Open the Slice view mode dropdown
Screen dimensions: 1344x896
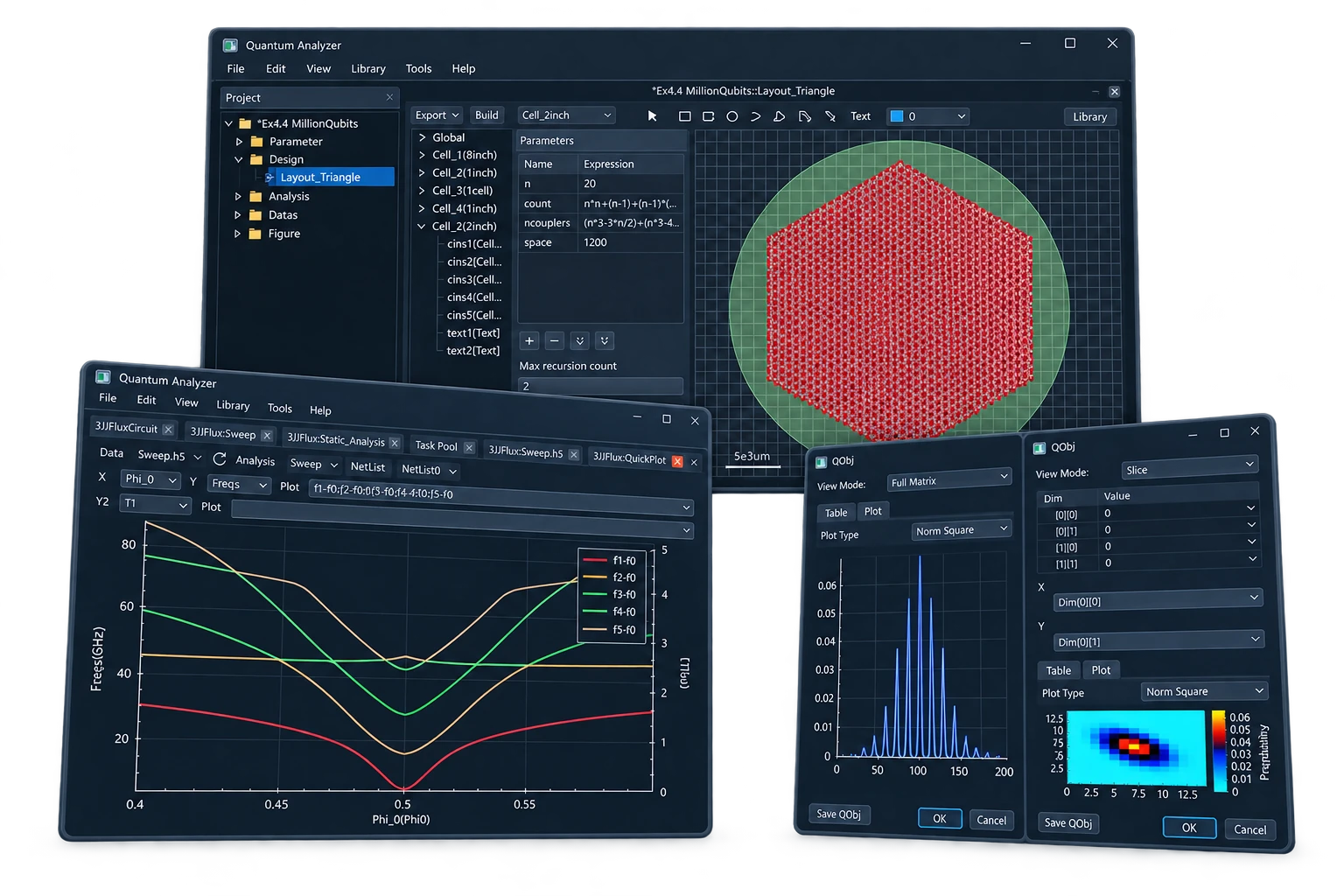pos(1190,468)
